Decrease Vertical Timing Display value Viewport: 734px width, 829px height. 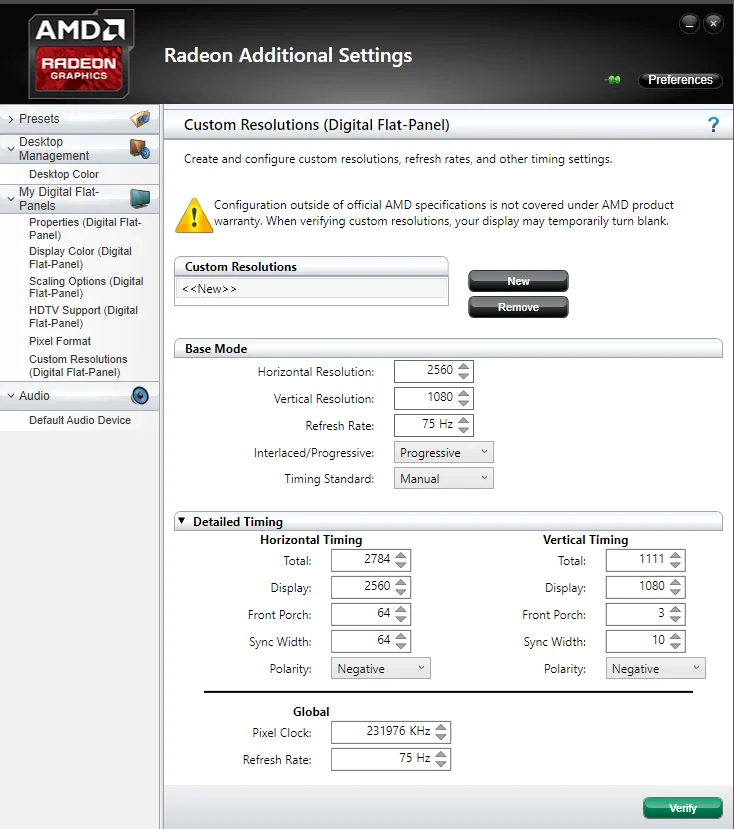coord(675,592)
